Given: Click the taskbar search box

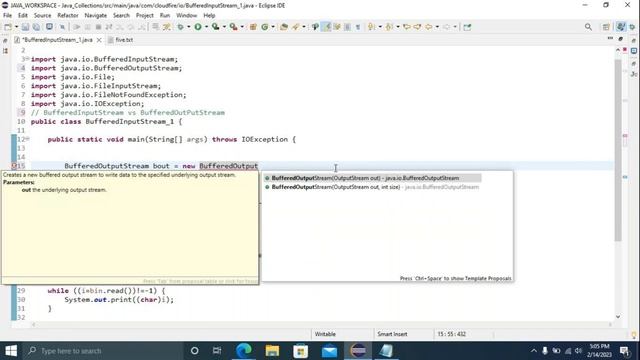Looking at the screenshot, I should (102, 351).
